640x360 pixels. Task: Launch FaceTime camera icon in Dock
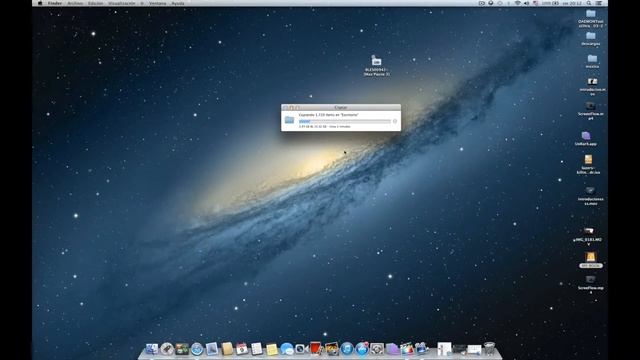pyautogui.click(x=301, y=349)
